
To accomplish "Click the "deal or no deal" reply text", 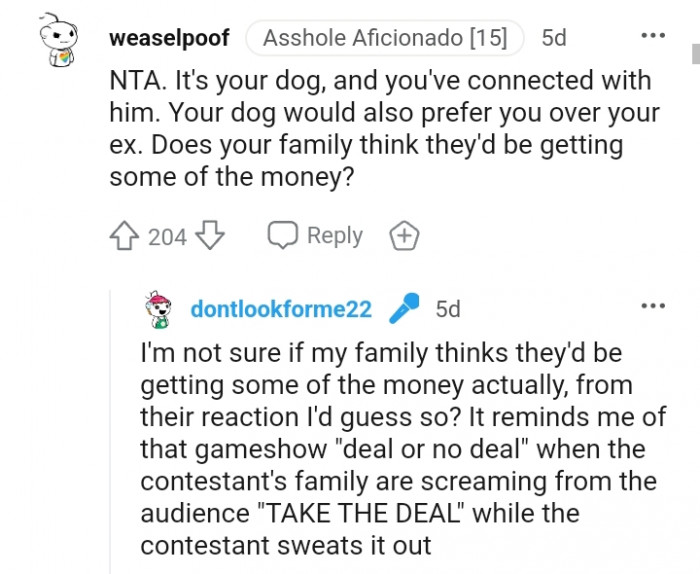I will 398,449.
